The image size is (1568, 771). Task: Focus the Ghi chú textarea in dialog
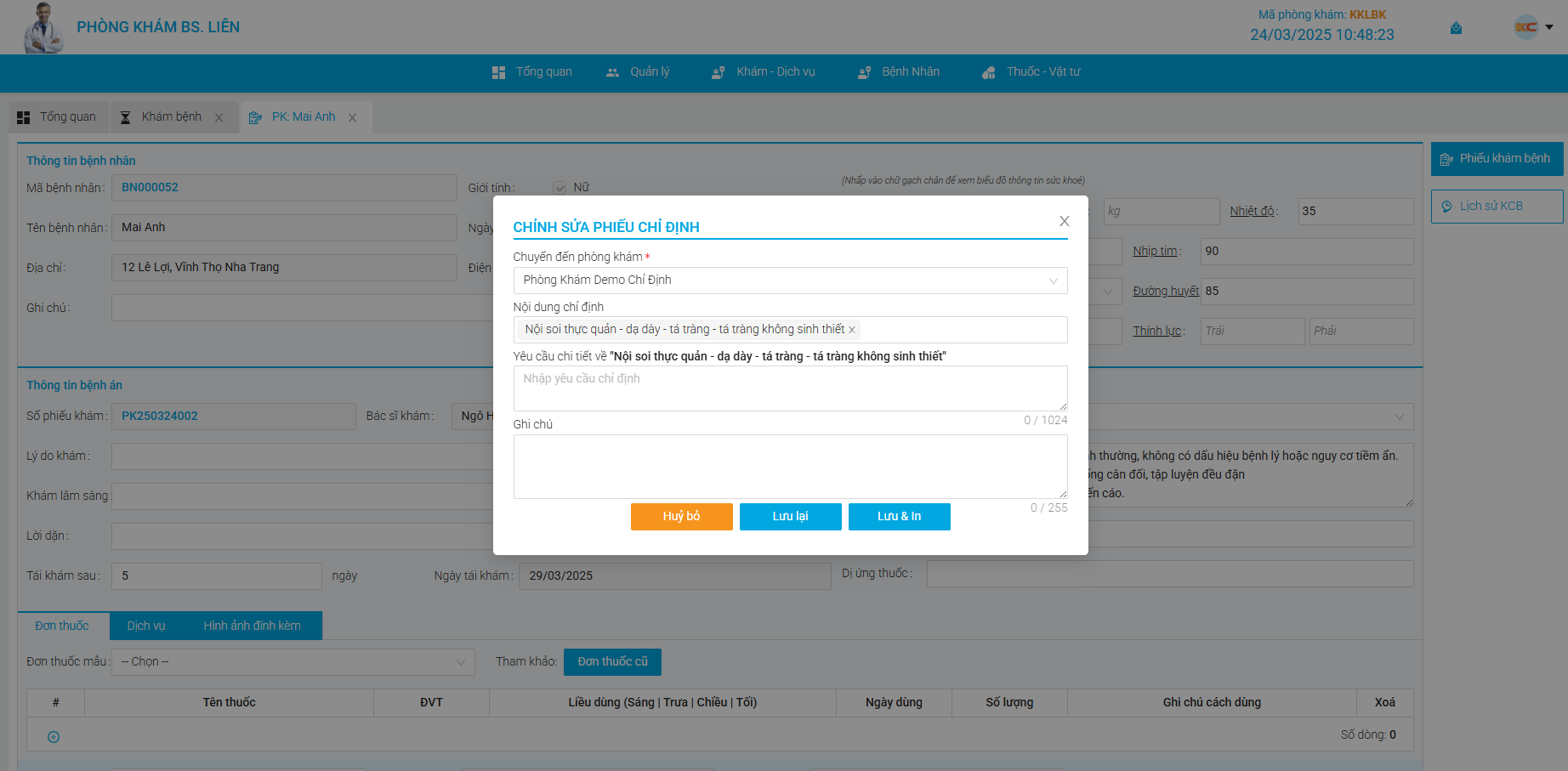(790, 467)
